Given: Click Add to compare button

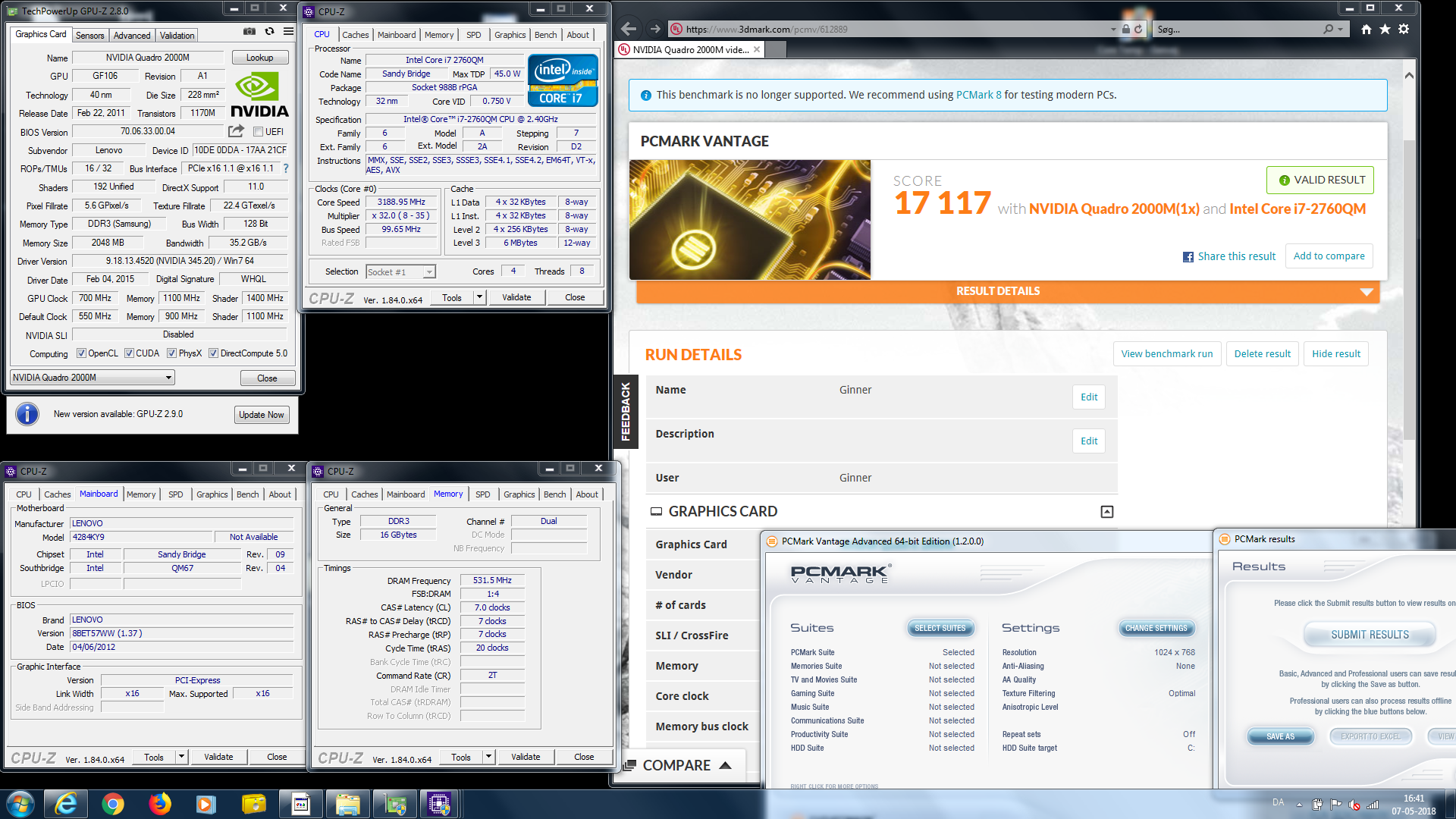Looking at the screenshot, I should [x=1329, y=256].
